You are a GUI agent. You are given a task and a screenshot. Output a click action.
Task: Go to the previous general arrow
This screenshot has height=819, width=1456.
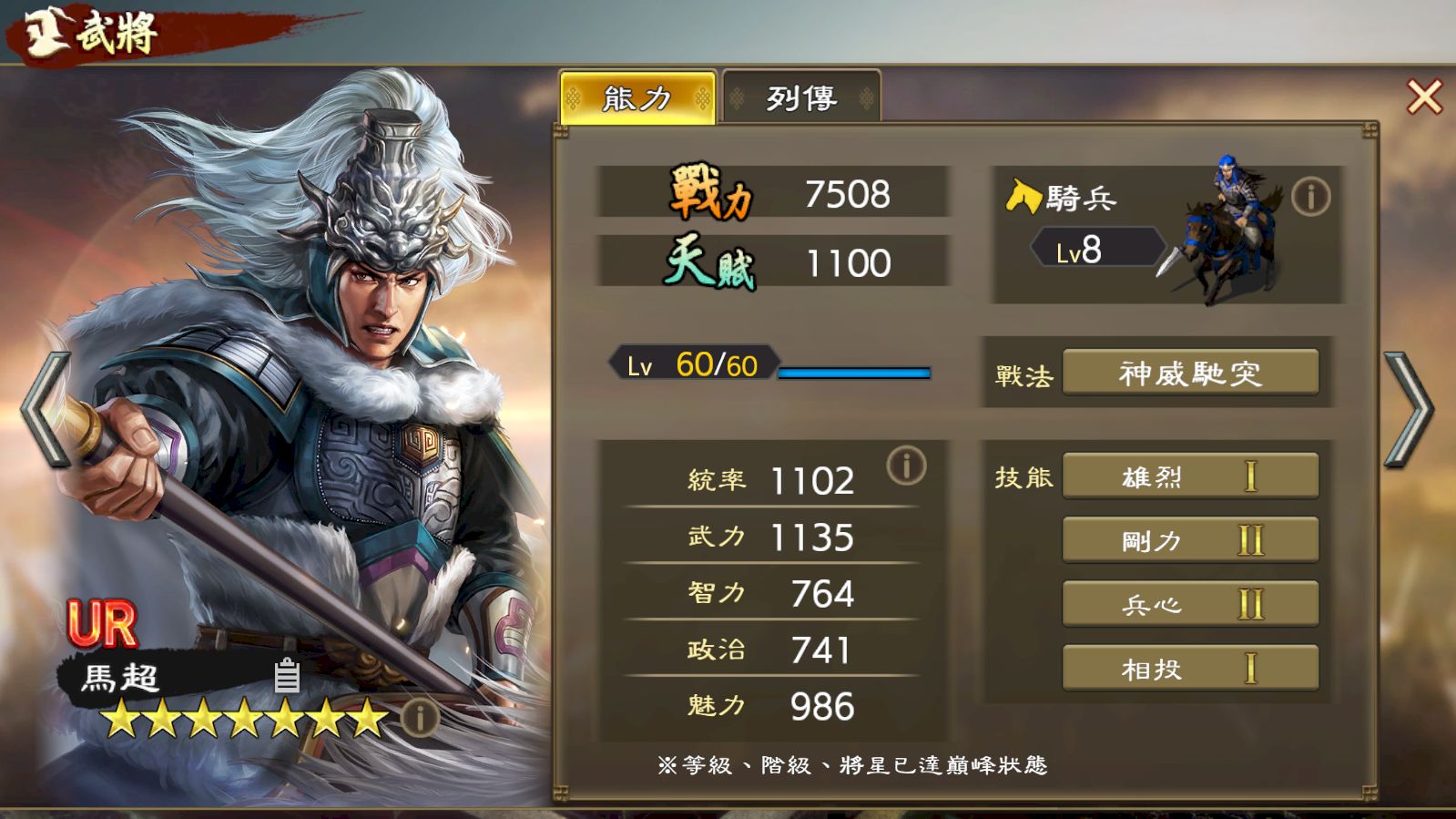[x=46, y=409]
